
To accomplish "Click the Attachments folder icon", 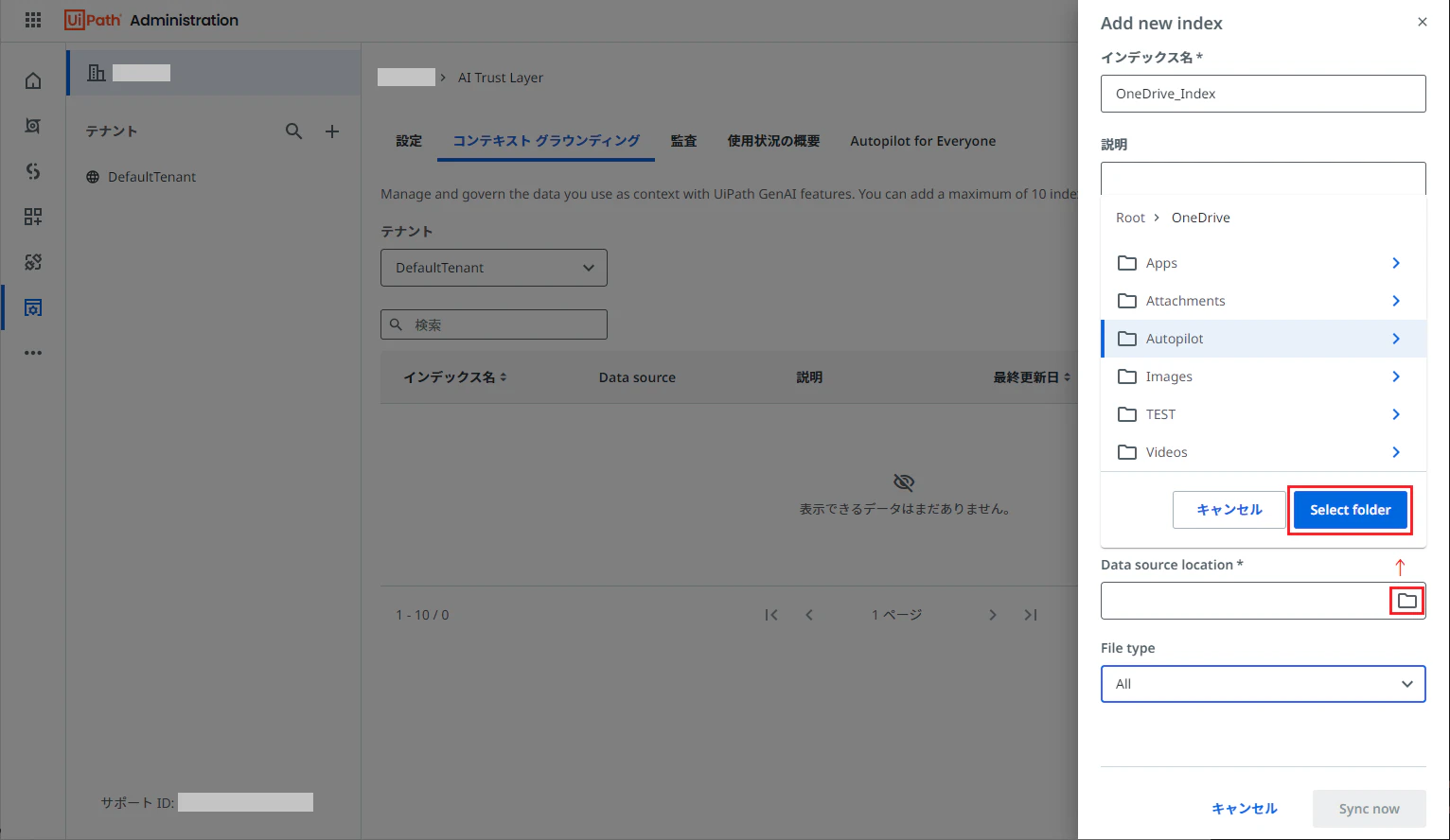I will pyautogui.click(x=1126, y=301).
